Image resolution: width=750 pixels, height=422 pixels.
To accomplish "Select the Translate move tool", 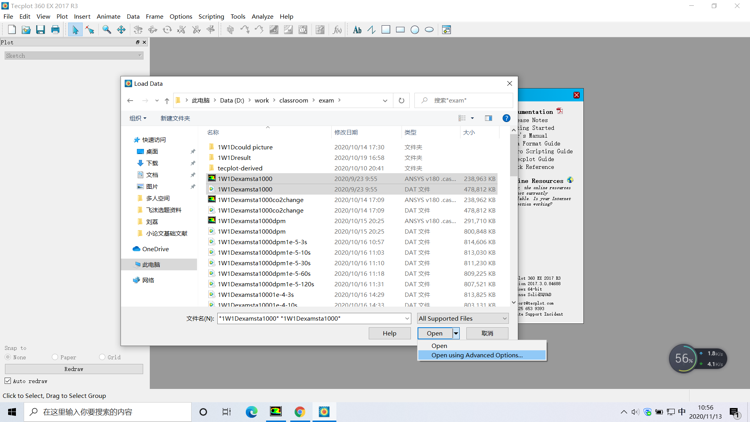I will (x=121, y=30).
